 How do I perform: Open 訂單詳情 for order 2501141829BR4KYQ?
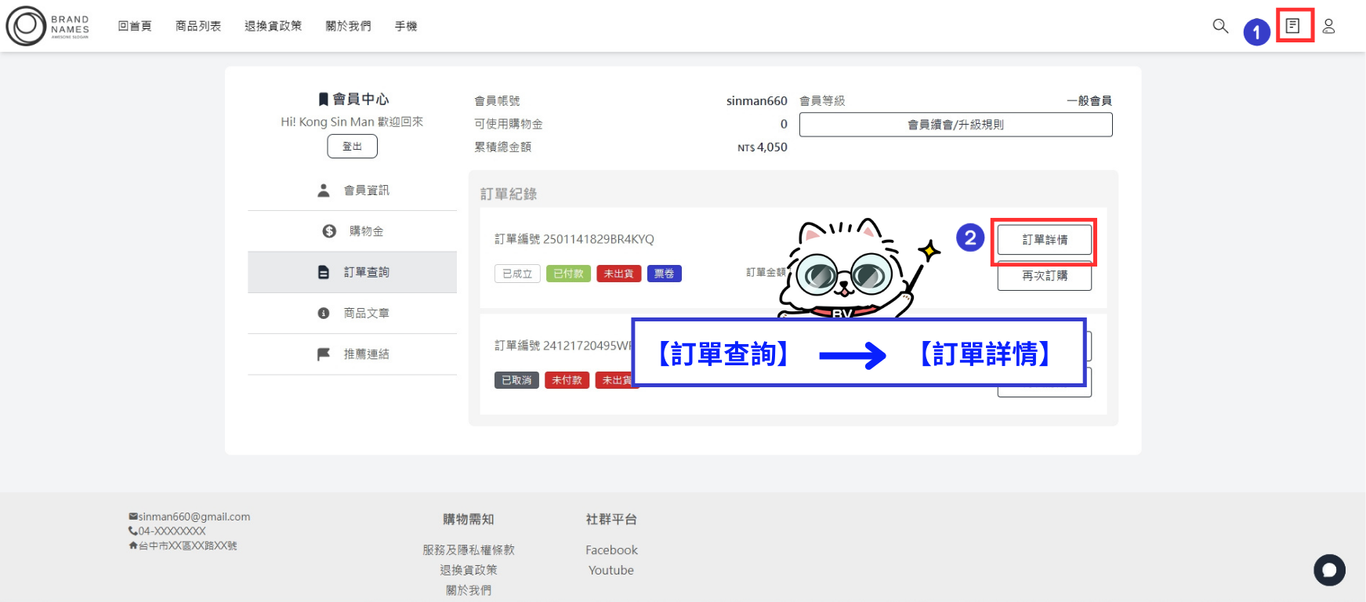pos(1044,240)
